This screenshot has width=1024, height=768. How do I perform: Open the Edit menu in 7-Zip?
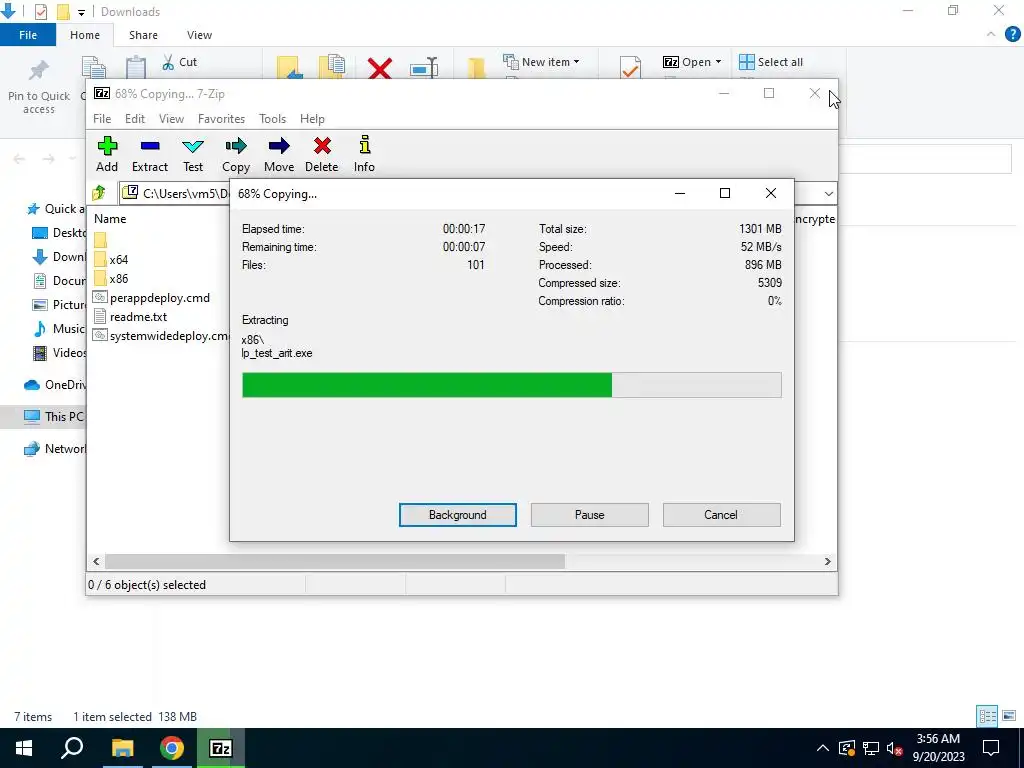coord(135,119)
